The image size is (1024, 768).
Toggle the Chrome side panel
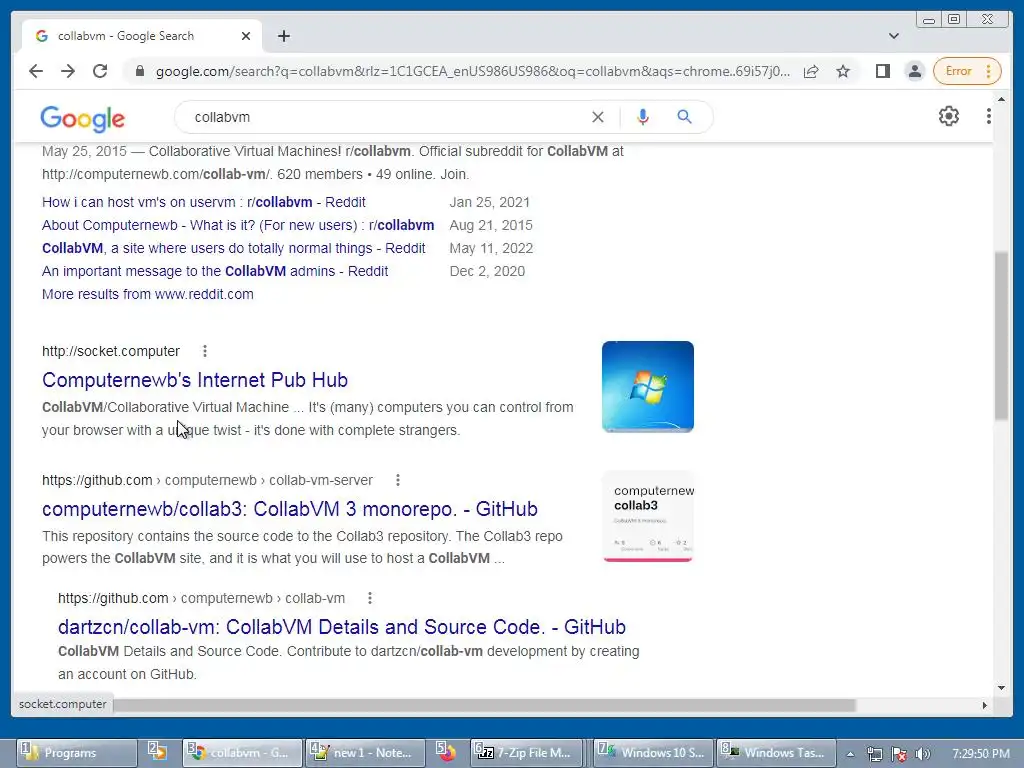coord(883,71)
